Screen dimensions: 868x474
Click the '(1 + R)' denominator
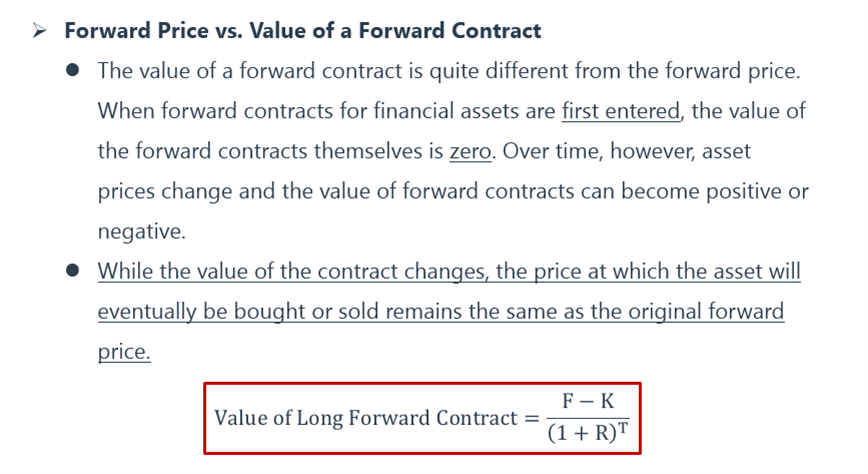582,433
